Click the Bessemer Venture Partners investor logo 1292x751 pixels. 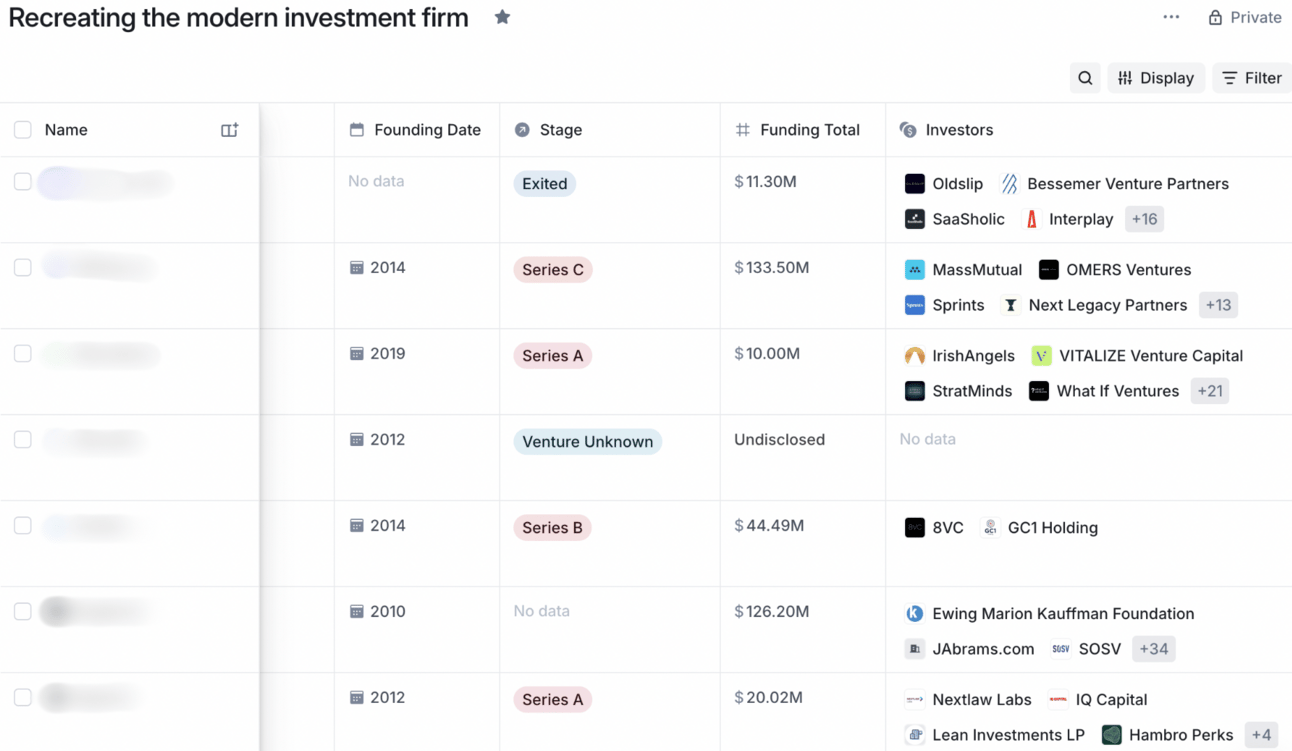click(1010, 184)
